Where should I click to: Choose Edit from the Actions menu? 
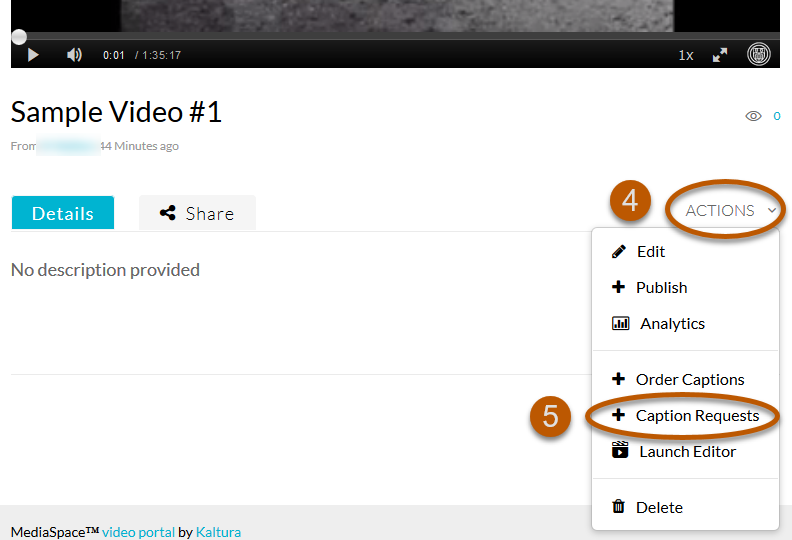point(650,252)
